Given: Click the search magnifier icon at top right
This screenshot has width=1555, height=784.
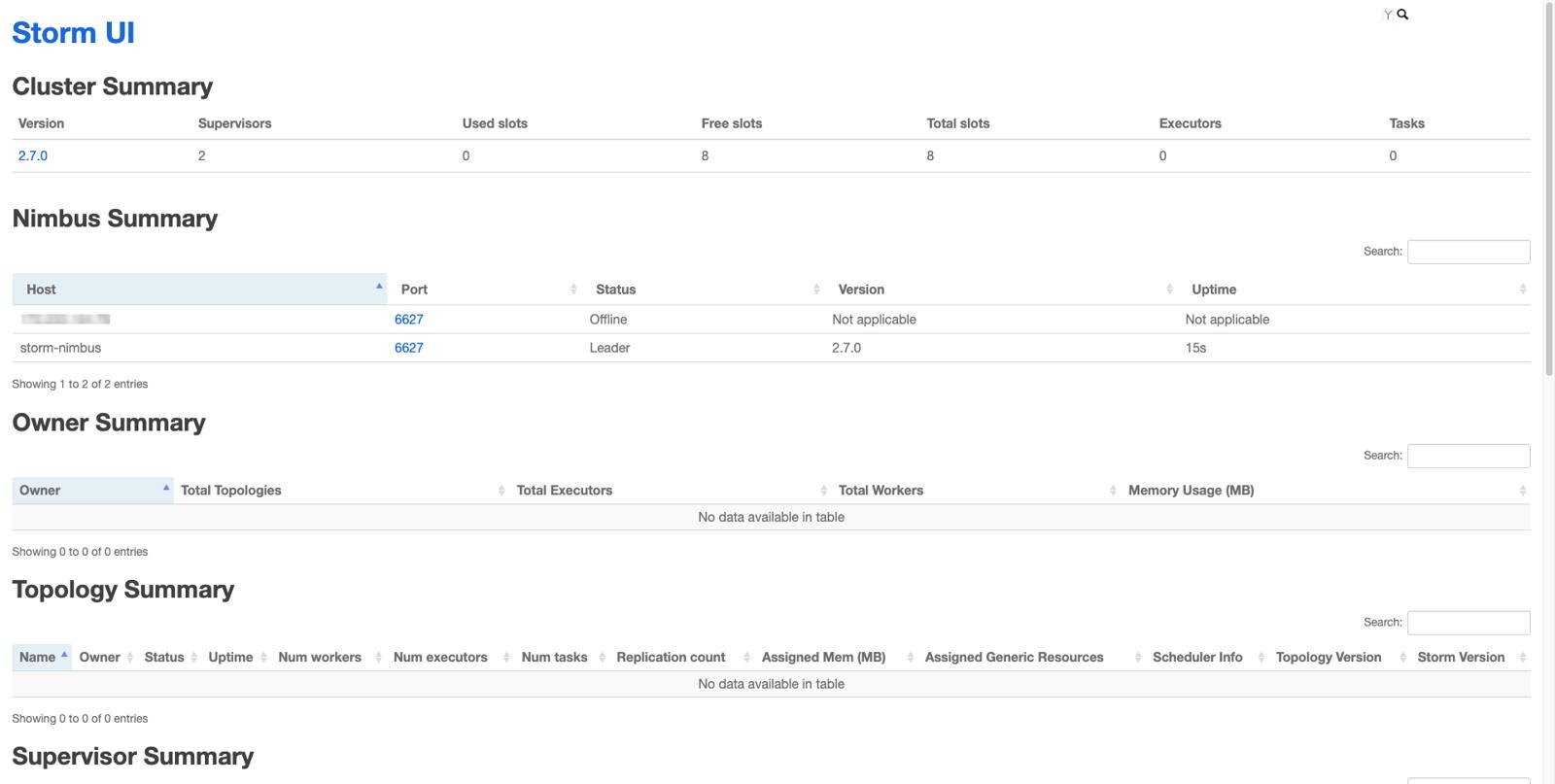Looking at the screenshot, I should (x=1402, y=15).
